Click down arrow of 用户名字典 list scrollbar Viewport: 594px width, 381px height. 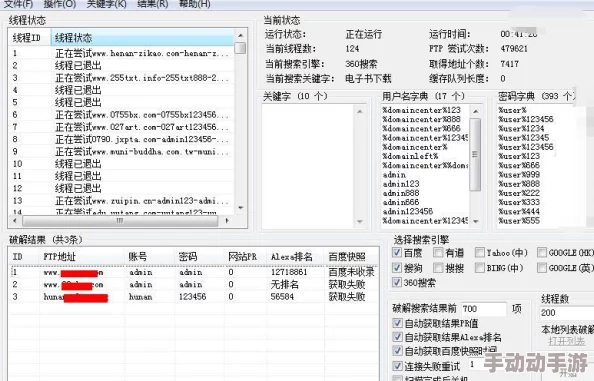click(476, 221)
